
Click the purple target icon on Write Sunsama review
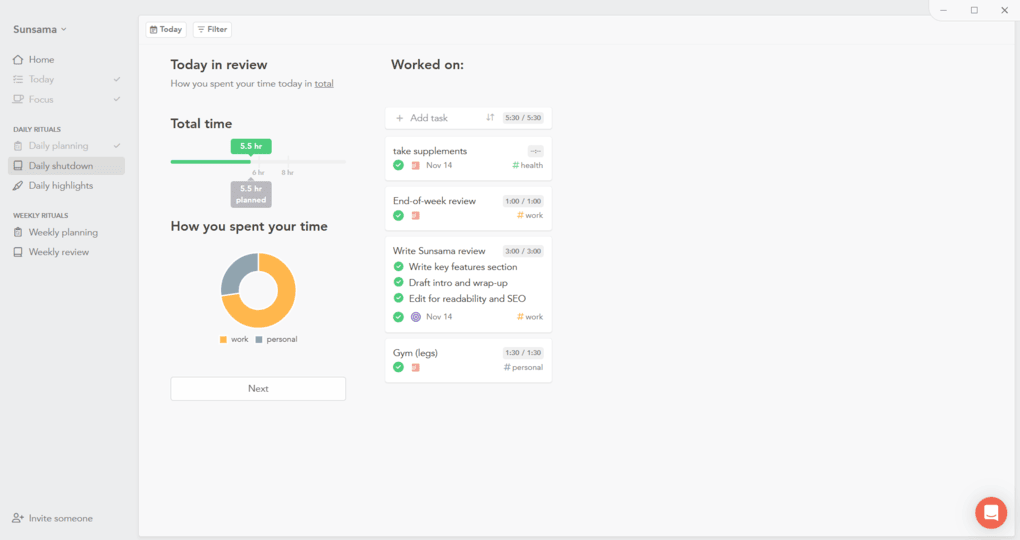(416, 317)
